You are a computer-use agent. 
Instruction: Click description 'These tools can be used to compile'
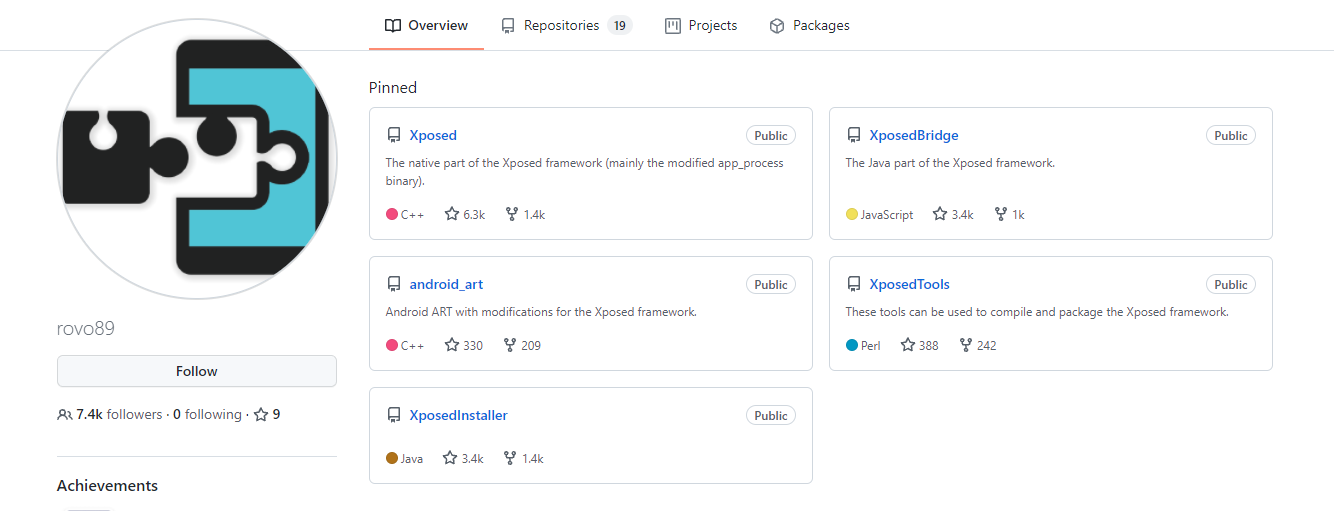click(x=1037, y=311)
